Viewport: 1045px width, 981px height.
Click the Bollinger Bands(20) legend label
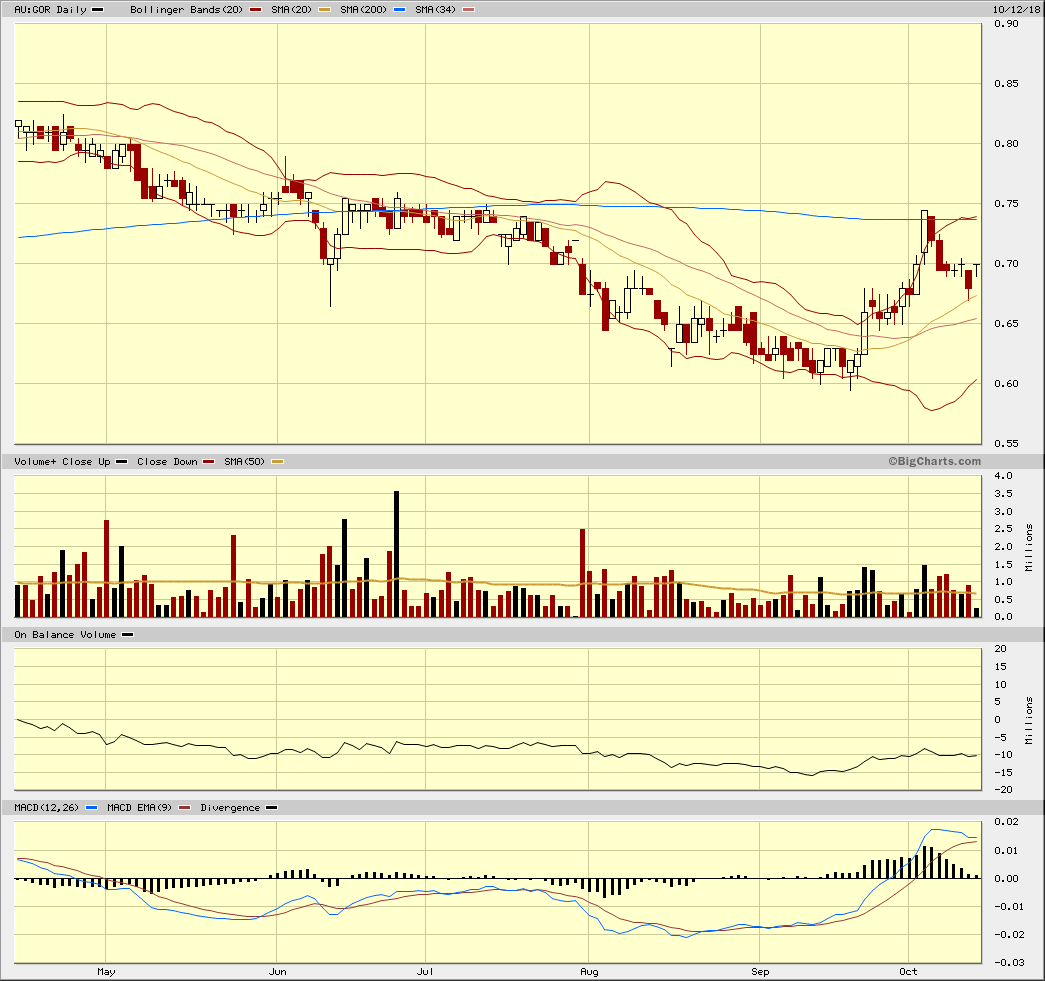187,9
